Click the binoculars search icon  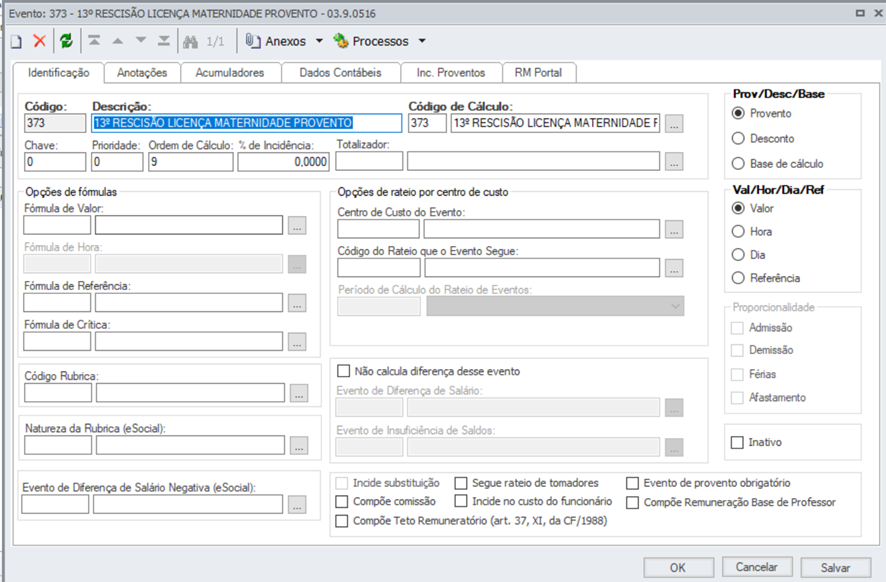(x=190, y=41)
